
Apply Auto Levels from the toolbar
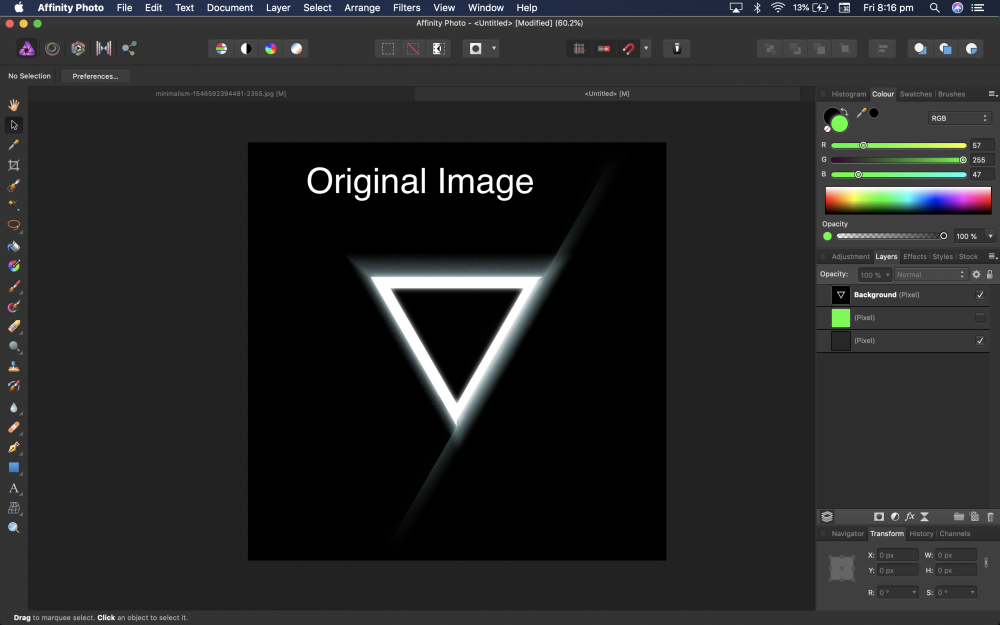point(220,47)
